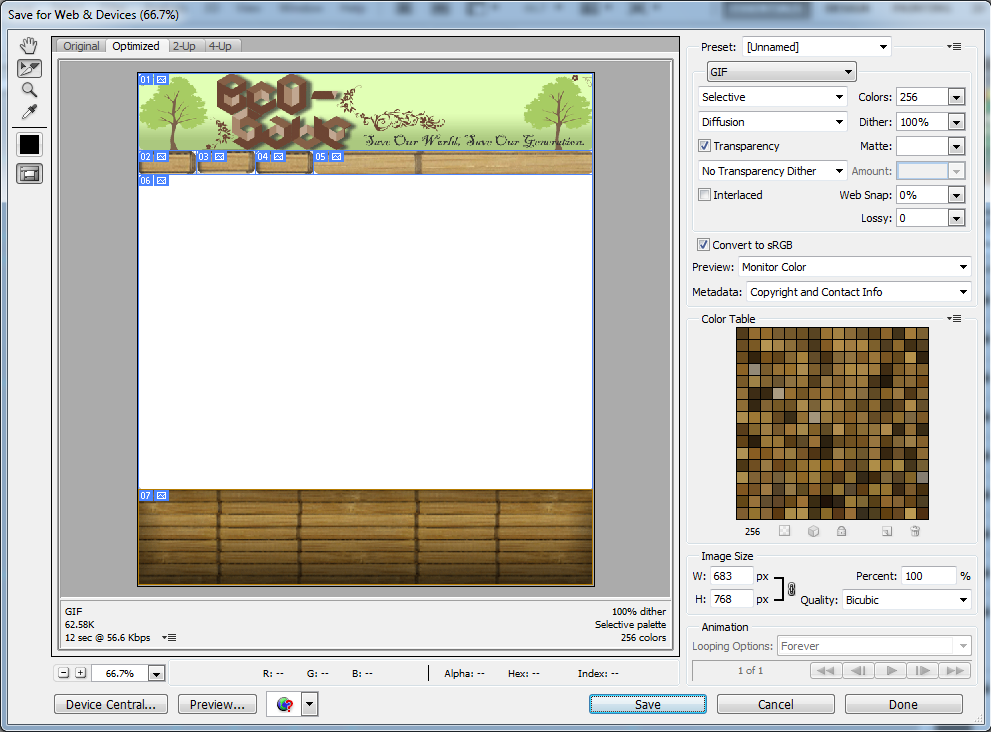Viewport: 991px width, 732px height.
Task: Select the Slice Select tool
Action: coord(29,68)
